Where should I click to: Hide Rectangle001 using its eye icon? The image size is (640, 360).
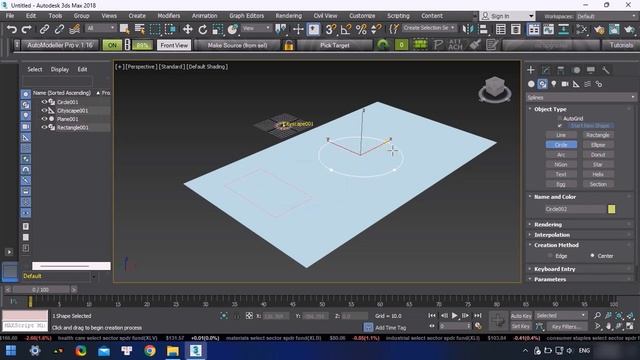[x=44, y=127]
